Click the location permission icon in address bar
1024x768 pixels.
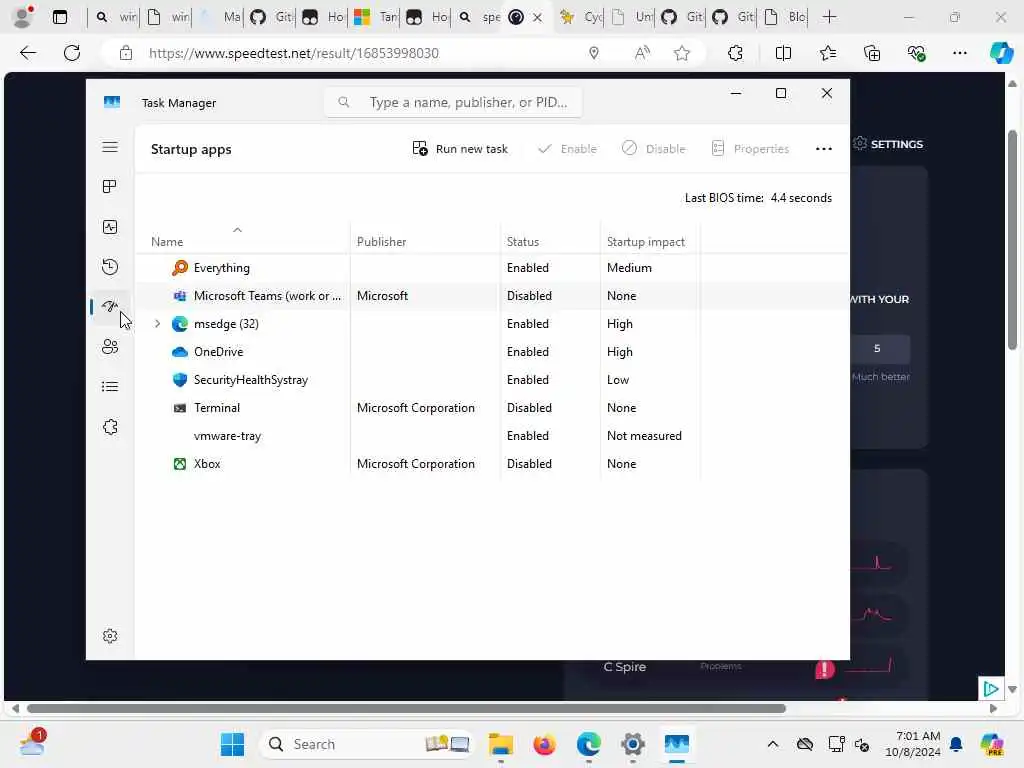point(594,53)
